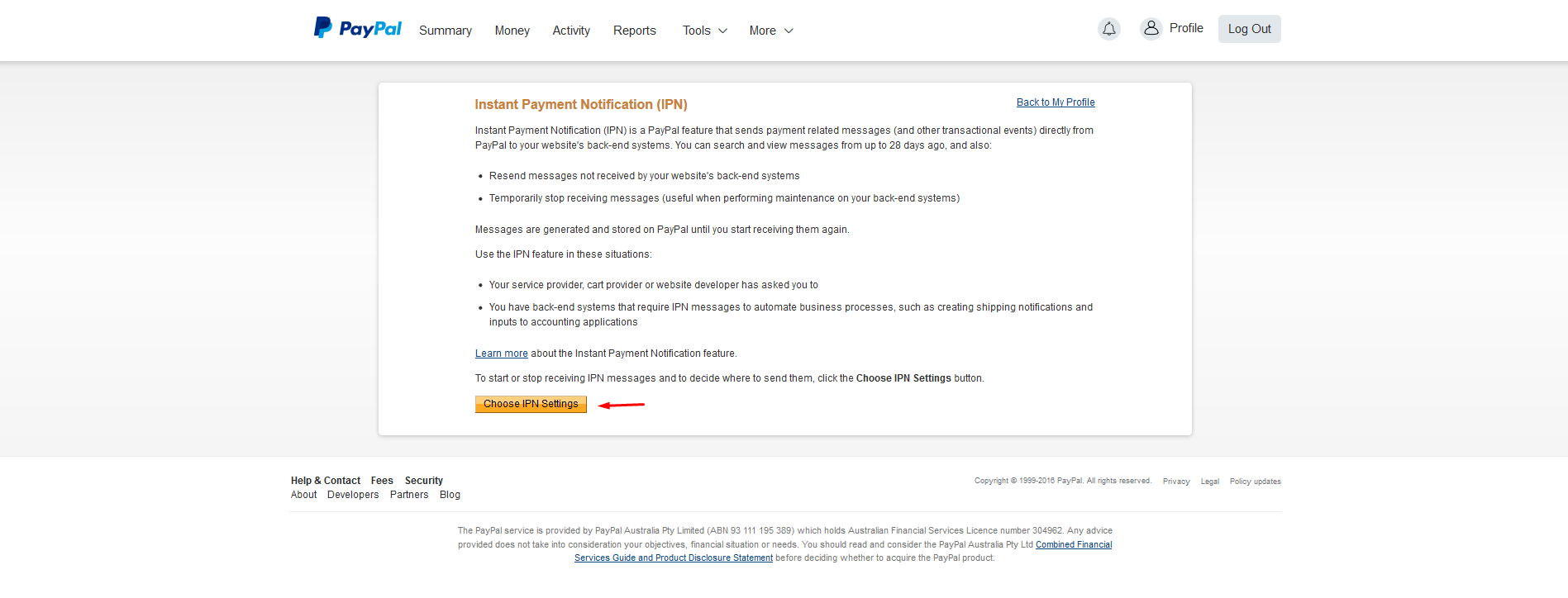Viewport: 1568px width, 598px height.
Task: Click 'Use the IPN feature in these situations' text
Action: (x=563, y=254)
